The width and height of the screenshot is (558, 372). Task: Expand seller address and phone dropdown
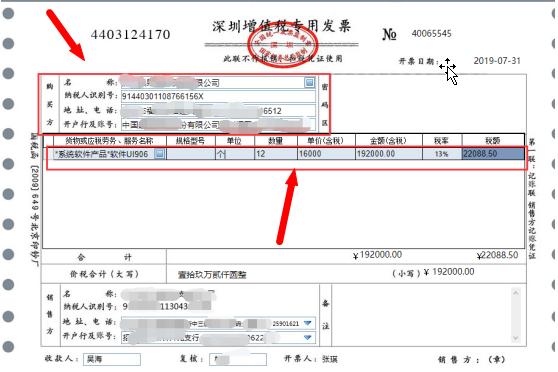tap(308, 323)
